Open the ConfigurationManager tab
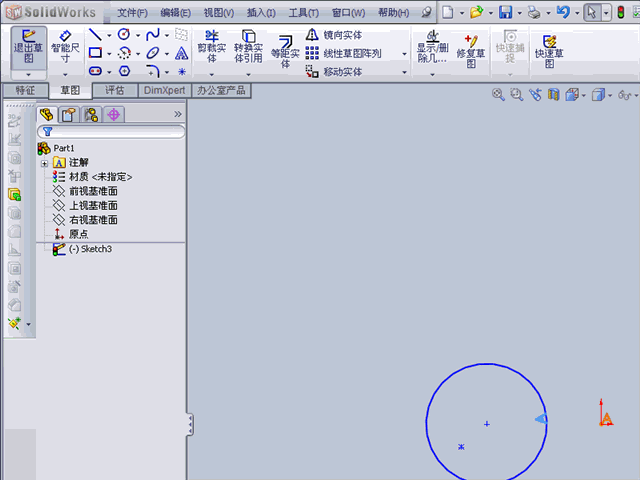 tap(91, 115)
